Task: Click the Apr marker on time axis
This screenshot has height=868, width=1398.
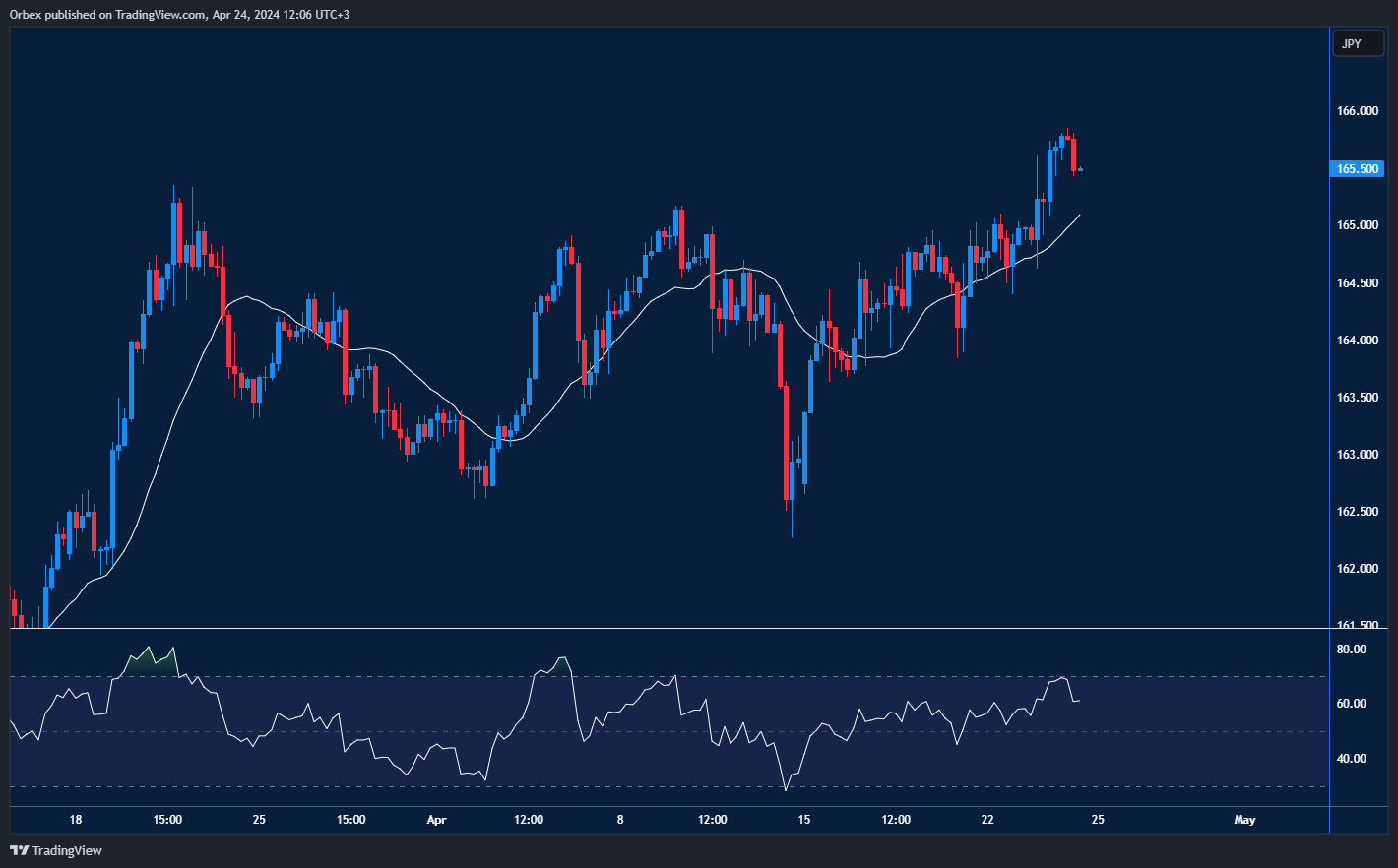Action: pyautogui.click(x=437, y=820)
